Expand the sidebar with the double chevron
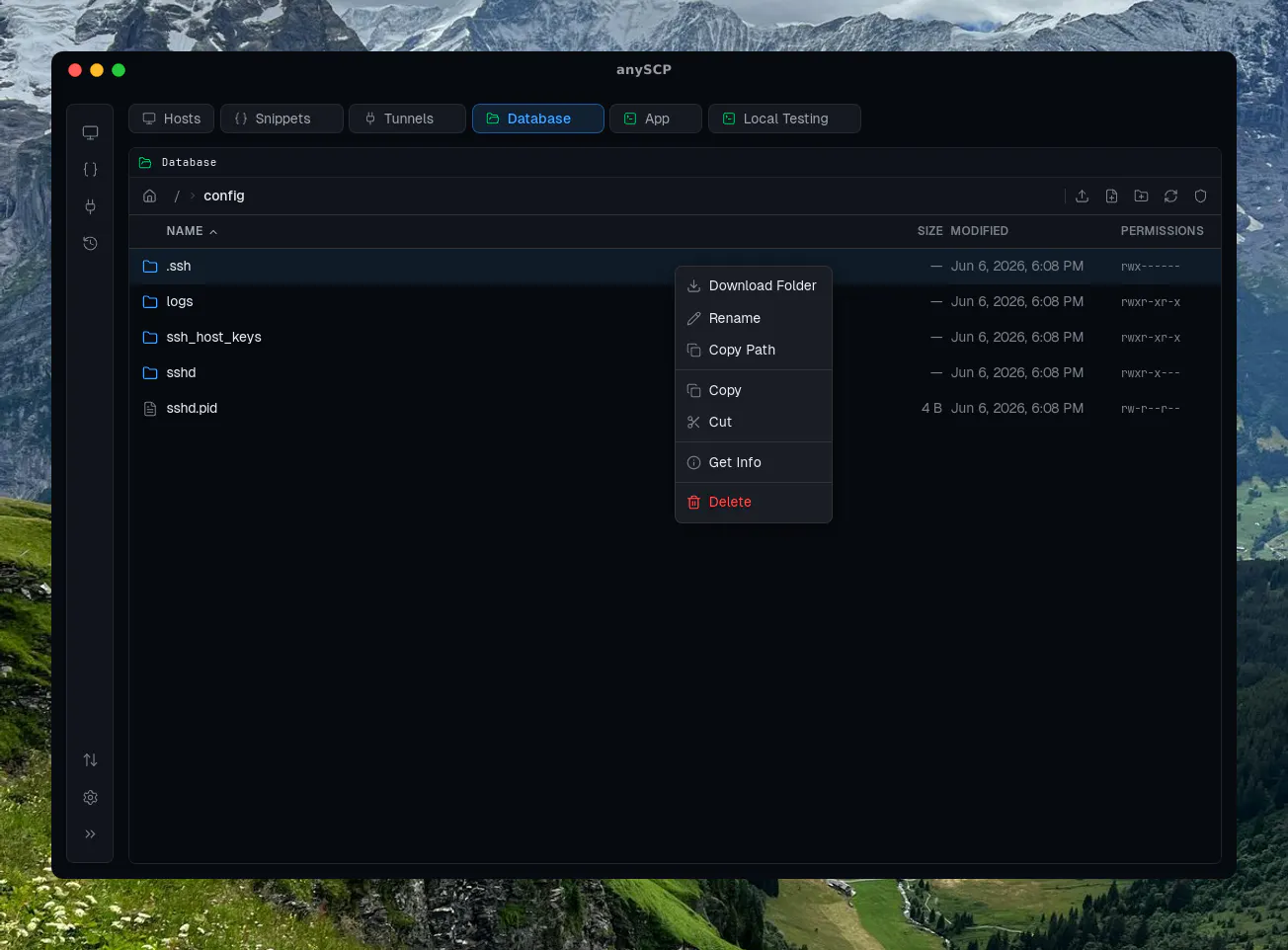This screenshot has width=1288, height=950. click(x=90, y=834)
